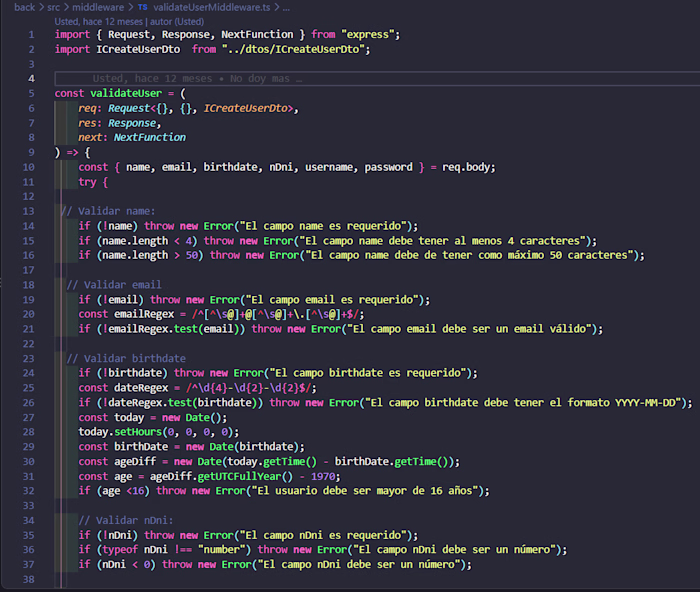Click 'dateRegex' variable declaration on line 25
The width and height of the screenshot is (700, 592).
(x=141, y=388)
